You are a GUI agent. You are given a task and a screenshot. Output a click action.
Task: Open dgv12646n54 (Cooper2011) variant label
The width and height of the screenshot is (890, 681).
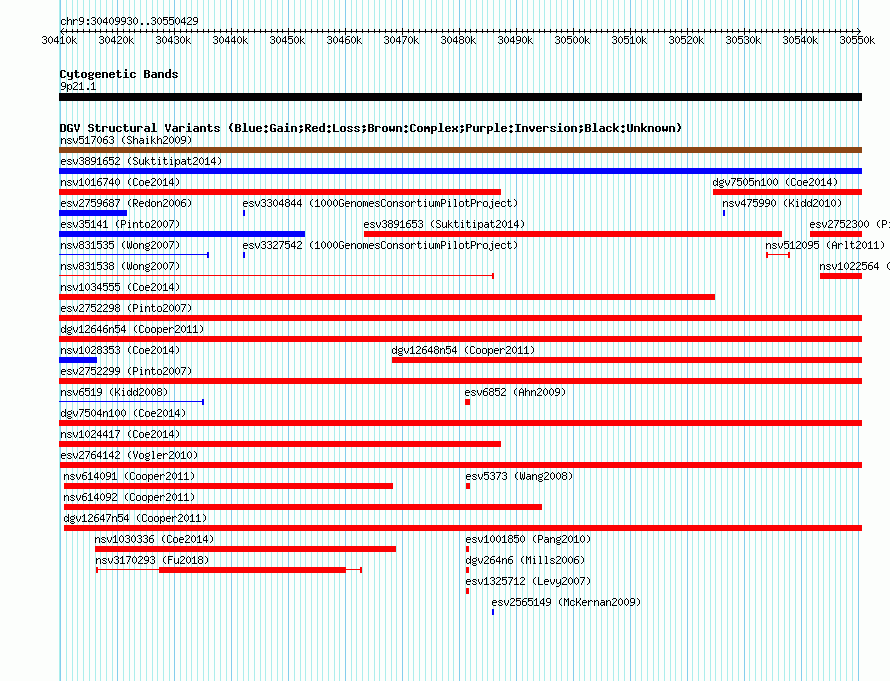(x=132, y=329)
